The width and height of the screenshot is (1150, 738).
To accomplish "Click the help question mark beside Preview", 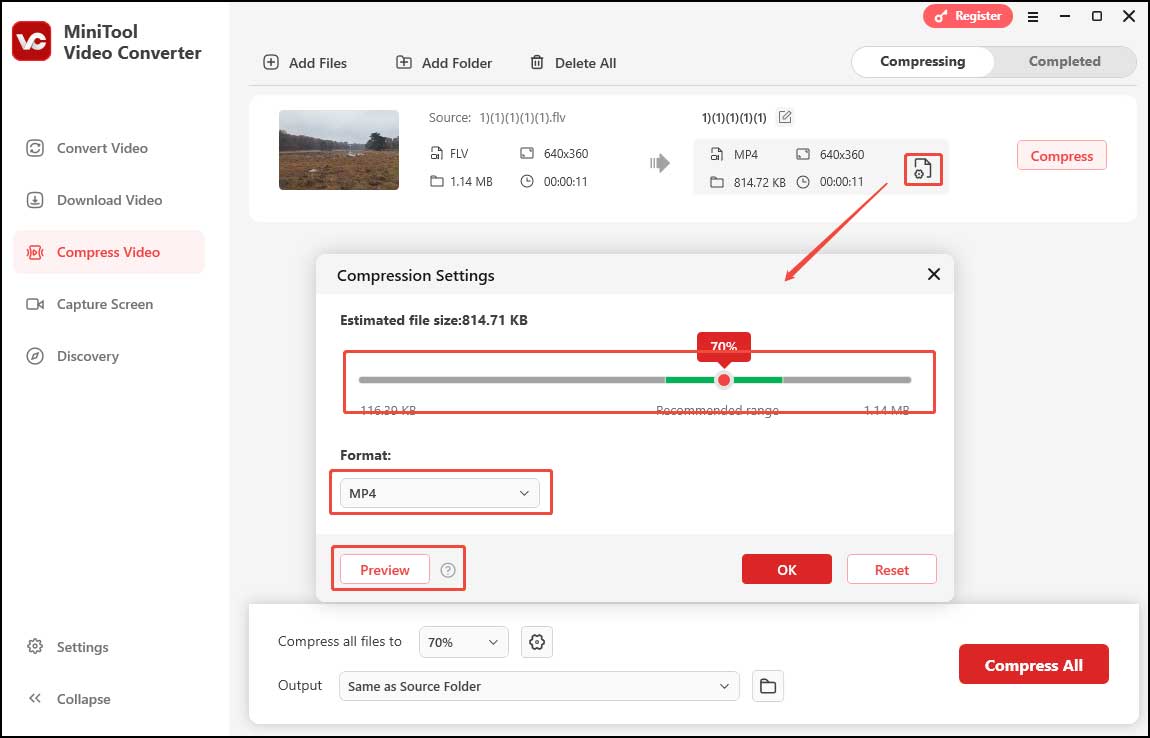I will click(x=448, y=570).
